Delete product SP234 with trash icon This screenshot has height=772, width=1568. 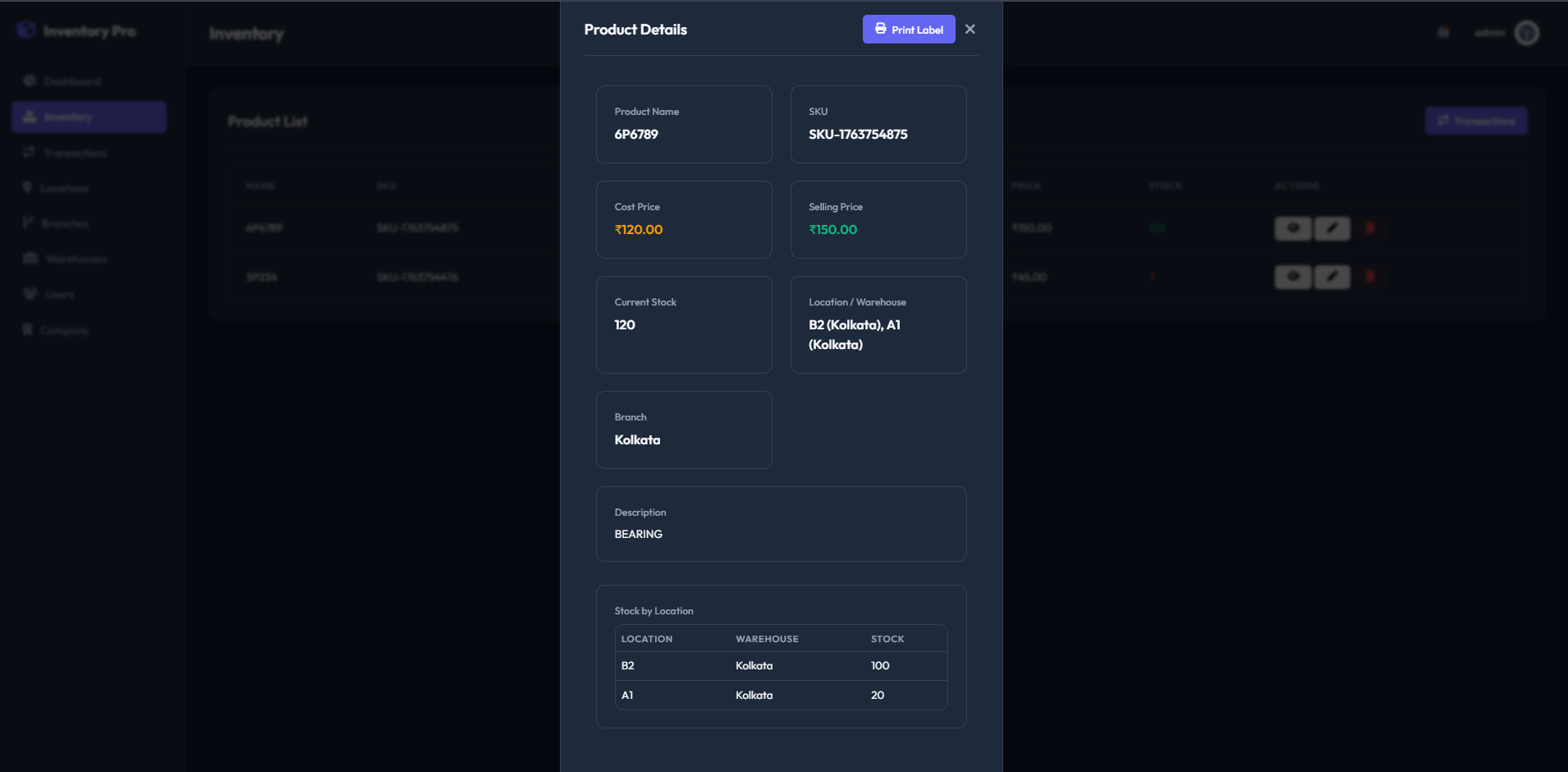coord(1369,277)
